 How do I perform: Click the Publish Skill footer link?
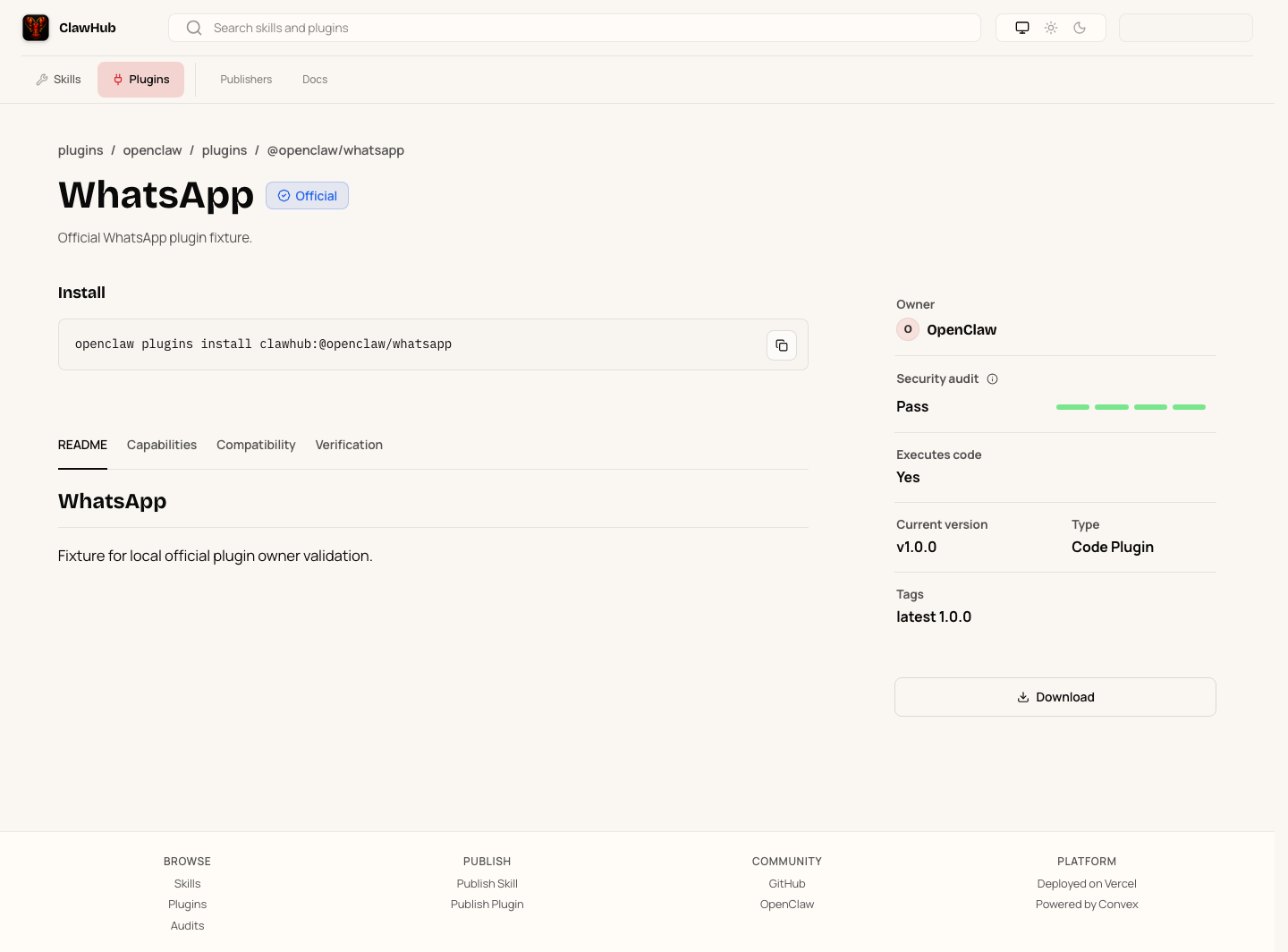(x=487, y=884)
